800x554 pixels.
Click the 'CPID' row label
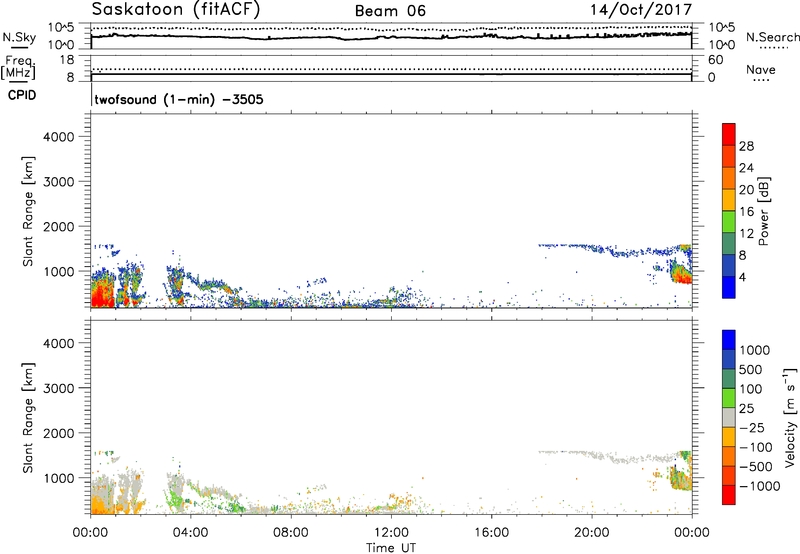tap(22, 95)
